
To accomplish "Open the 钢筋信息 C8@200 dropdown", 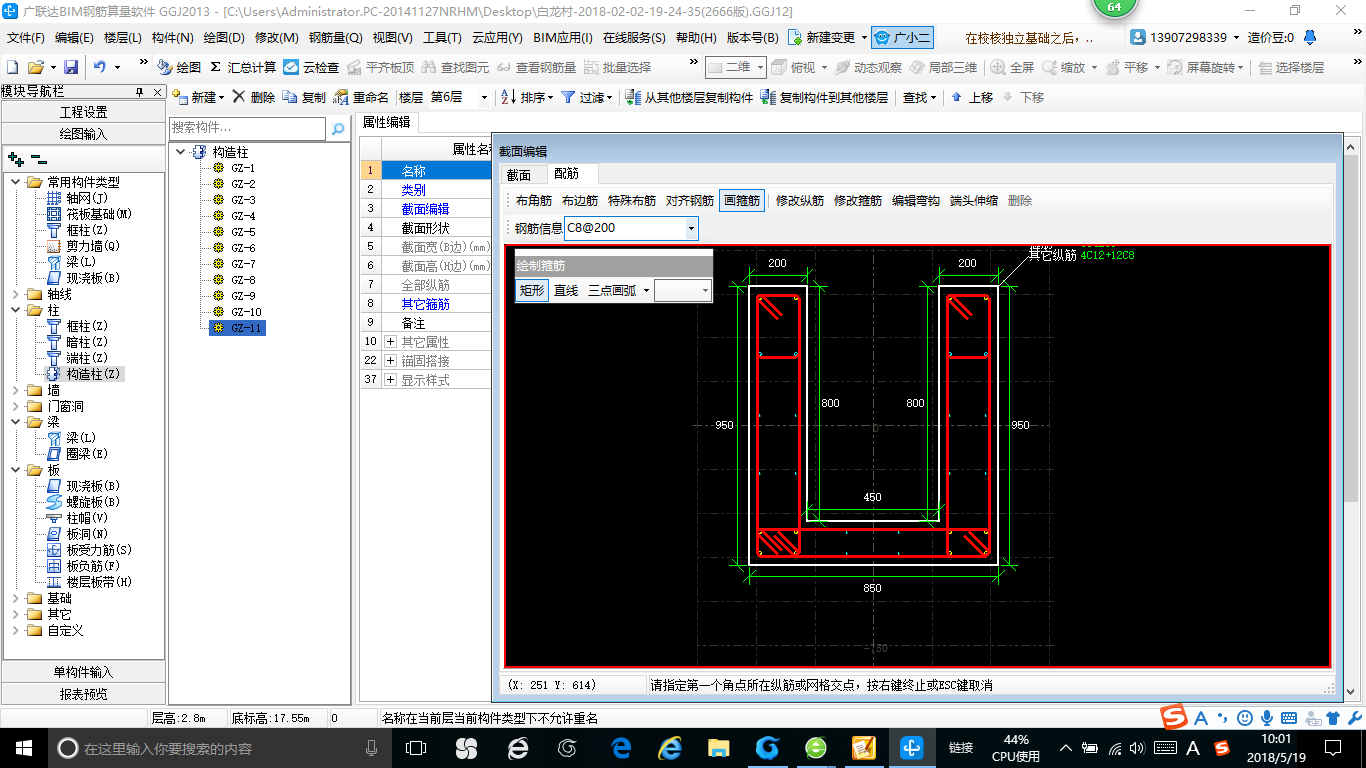I will (691, 228).
